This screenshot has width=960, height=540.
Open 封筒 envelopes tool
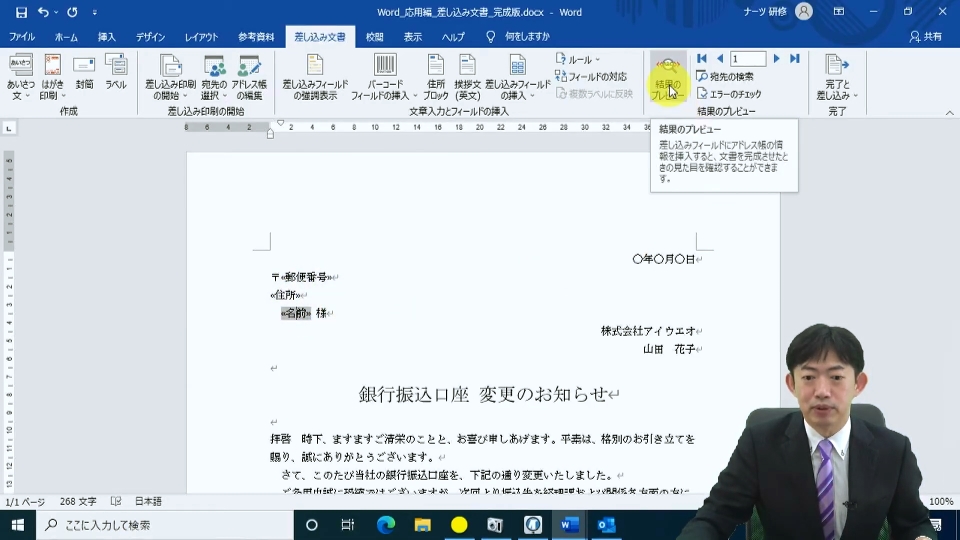pos(84,73)
